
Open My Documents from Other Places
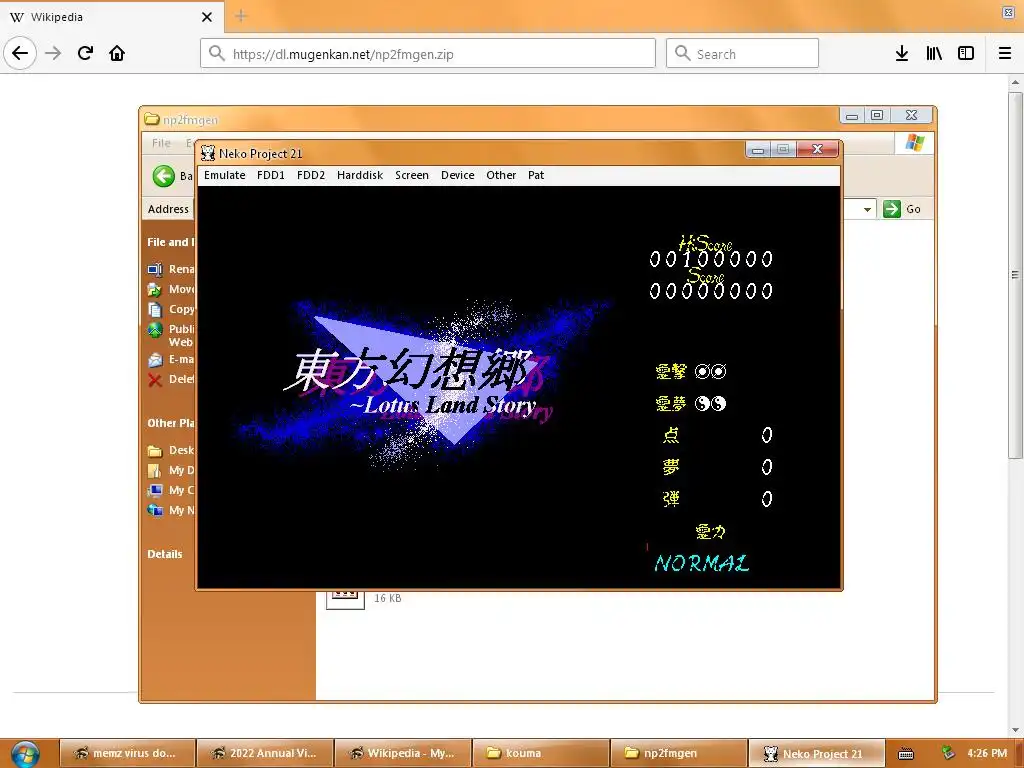coord(155,470)
